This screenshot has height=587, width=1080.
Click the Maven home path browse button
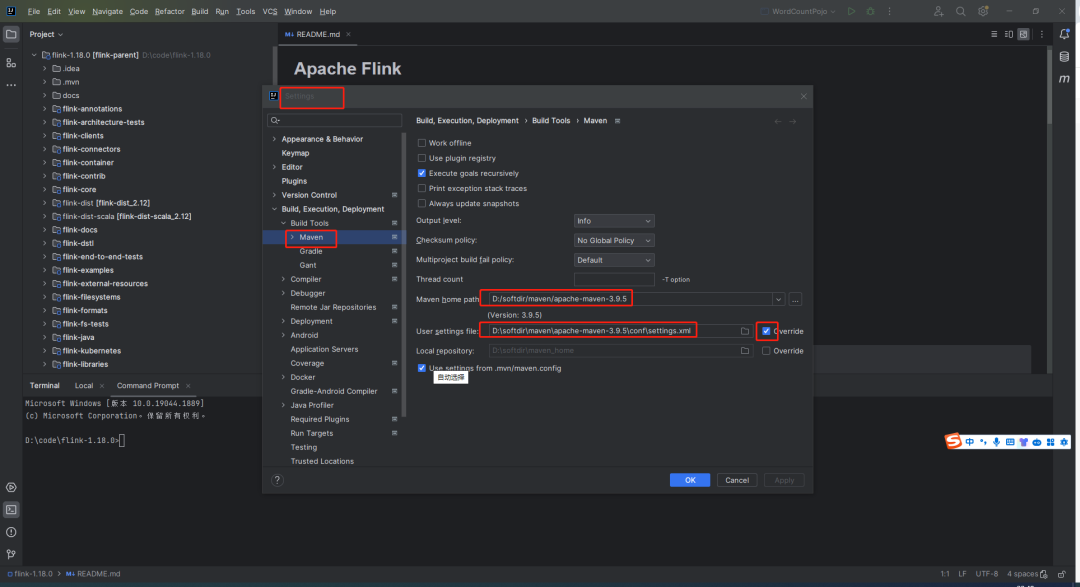tap(795, 300)
